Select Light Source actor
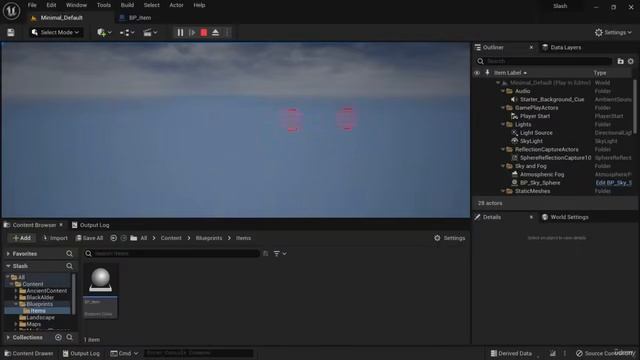Viewport: 640px width, 360px height. [536, 133]
